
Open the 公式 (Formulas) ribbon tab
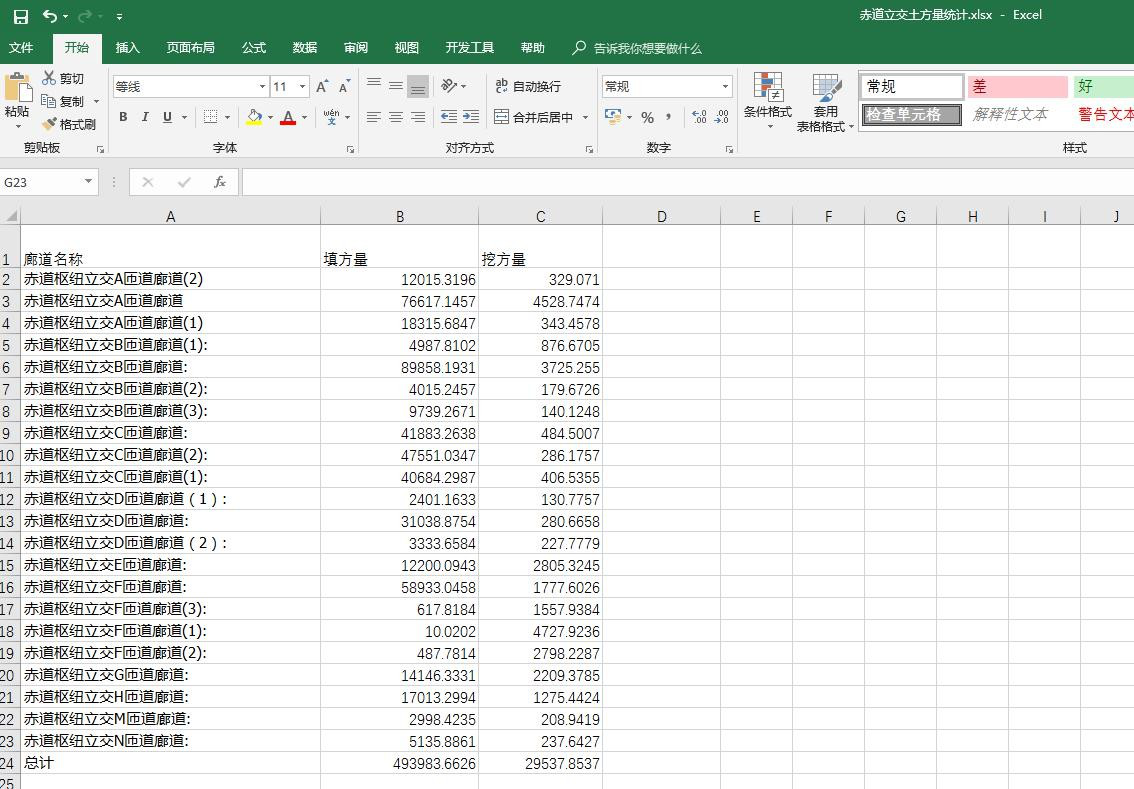coord(254,48)
